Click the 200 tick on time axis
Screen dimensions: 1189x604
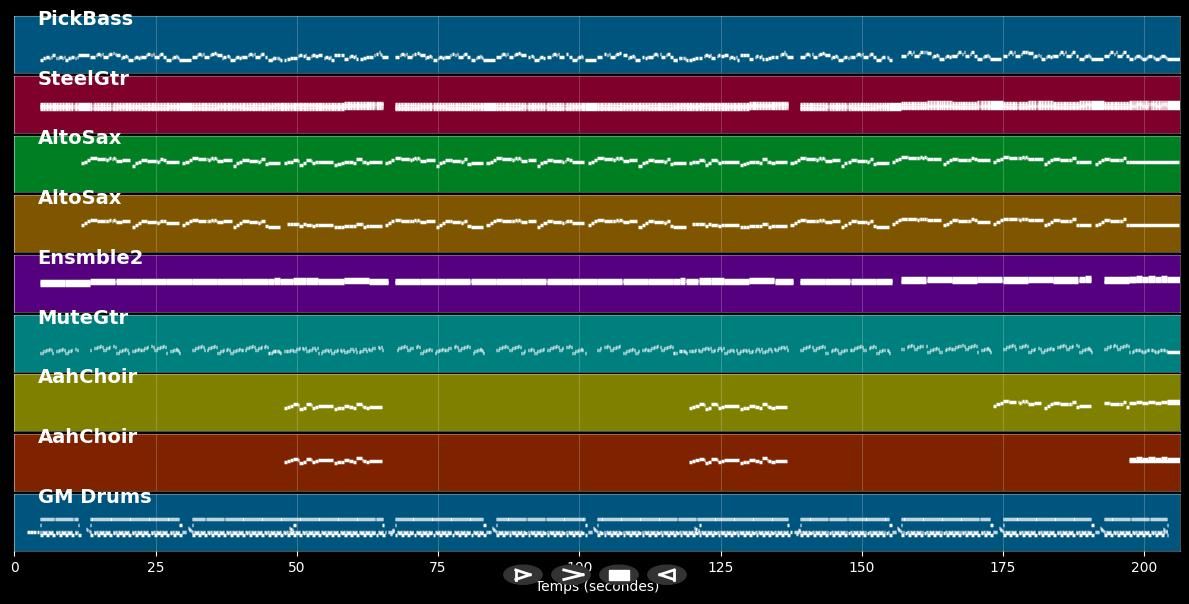1143,567
